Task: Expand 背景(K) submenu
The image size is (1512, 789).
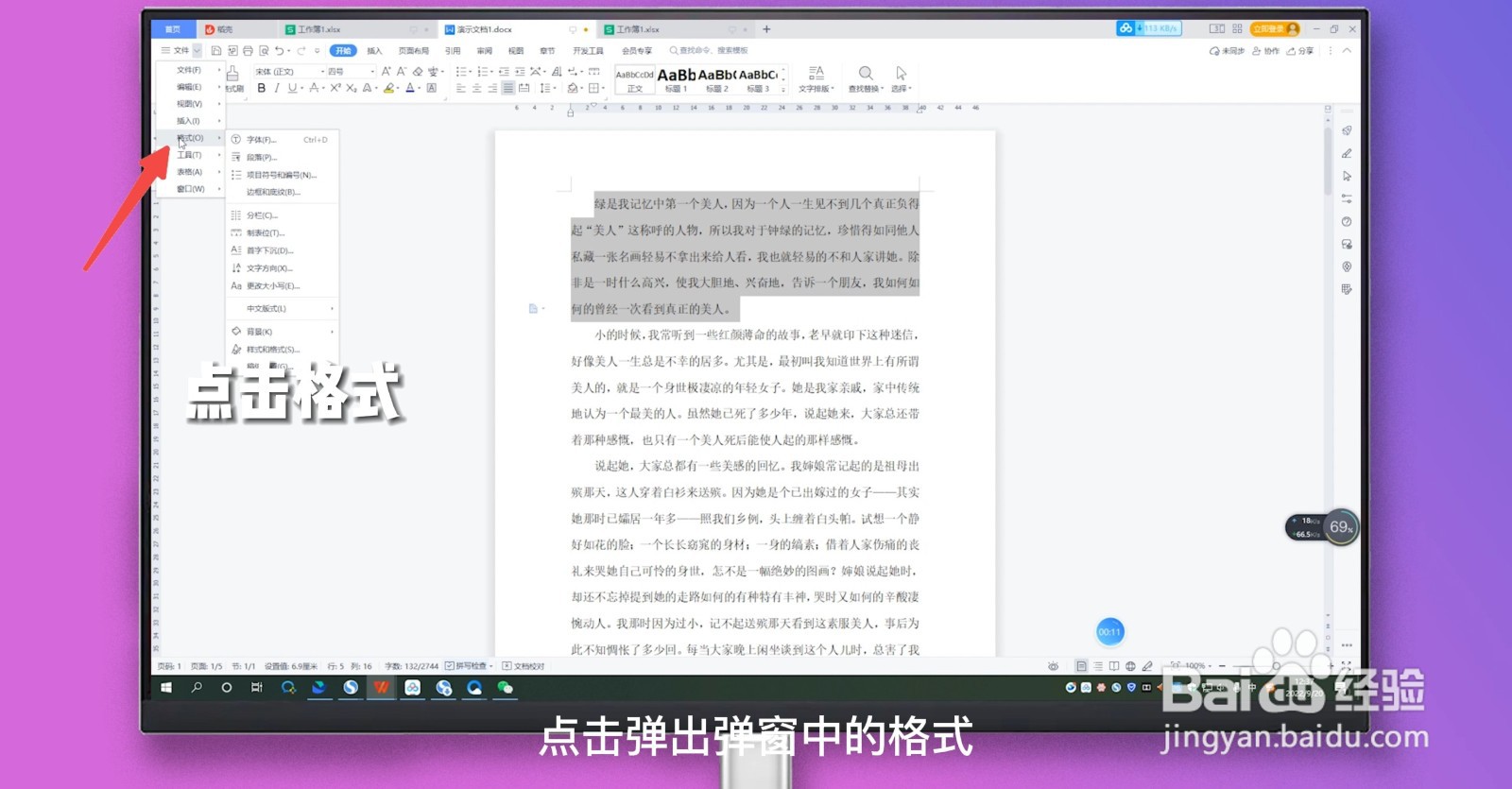Action: (283, 332)
